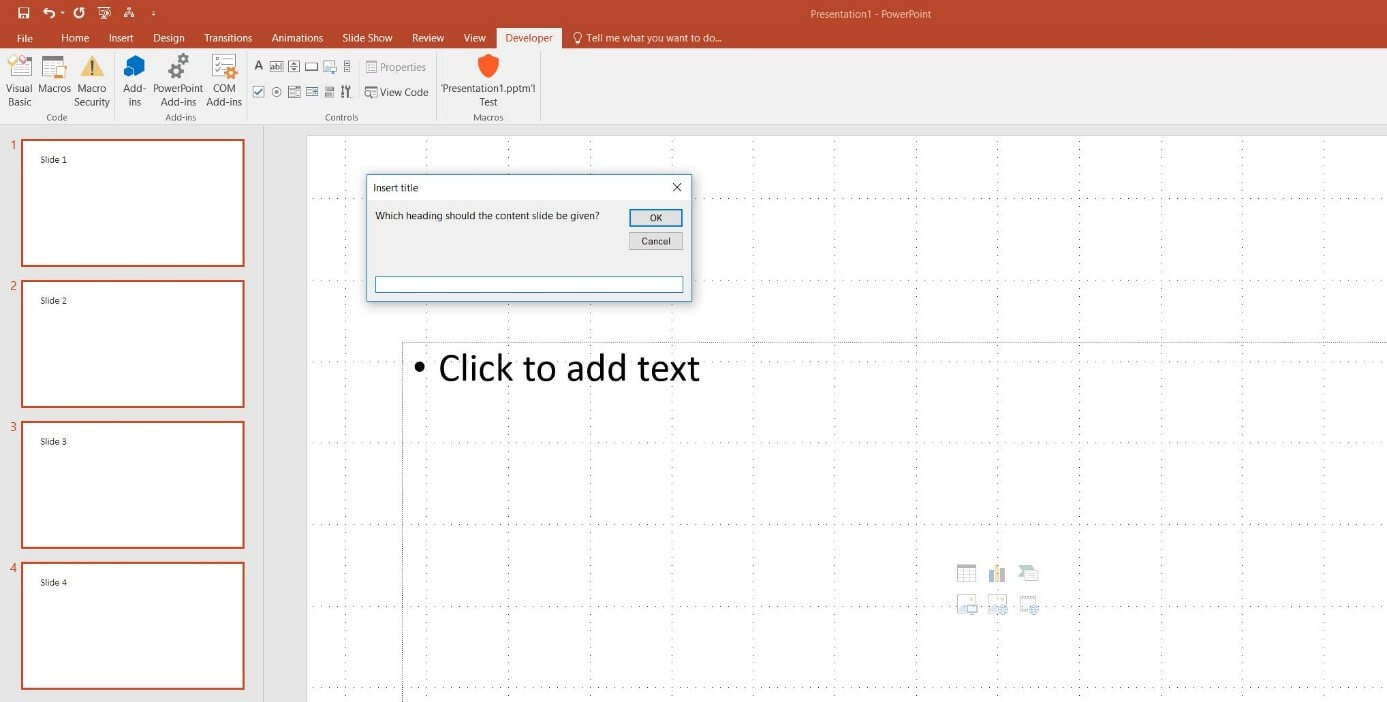1387x702 pixels.
Task: Open Customize Quick Access Toolbar dropdown
Action: tap(153, 13)
